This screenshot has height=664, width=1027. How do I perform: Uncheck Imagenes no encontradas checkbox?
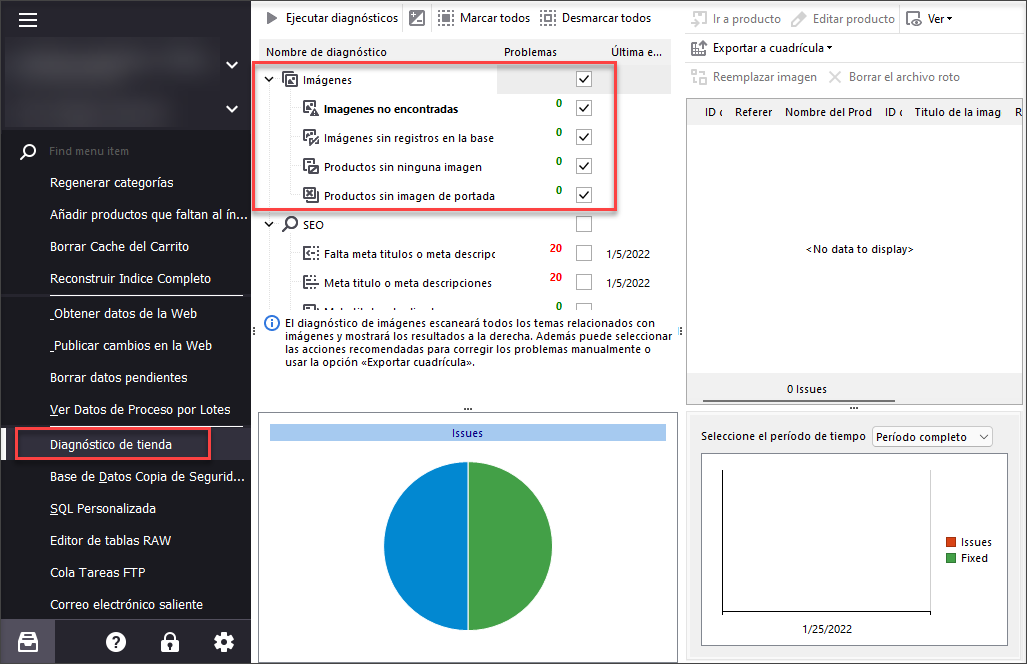[584, 108]
